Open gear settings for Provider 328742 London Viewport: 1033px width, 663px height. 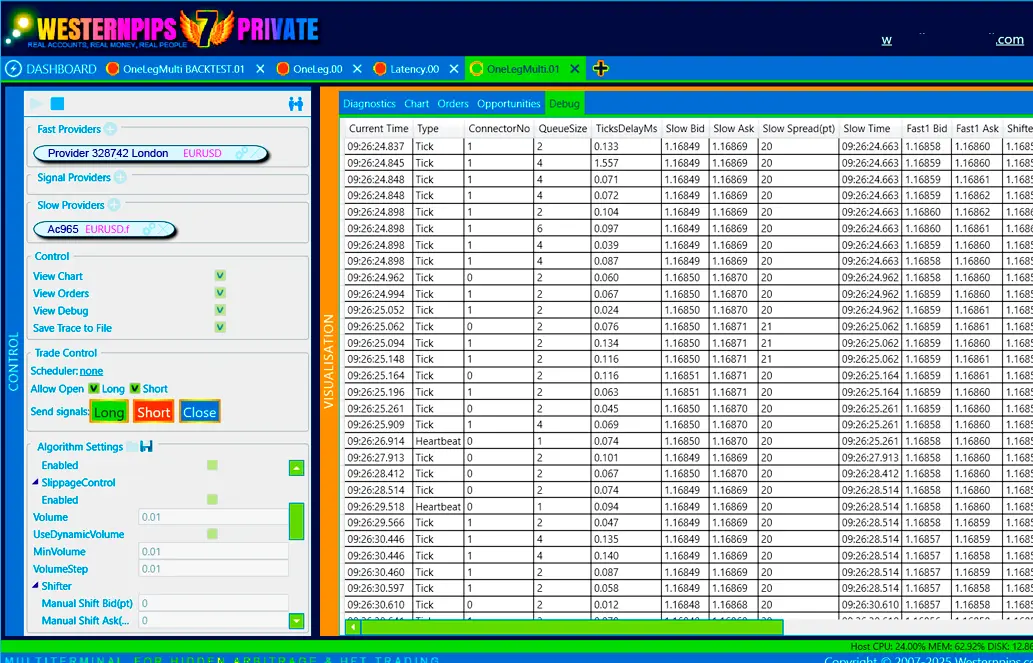pos(241,153)
